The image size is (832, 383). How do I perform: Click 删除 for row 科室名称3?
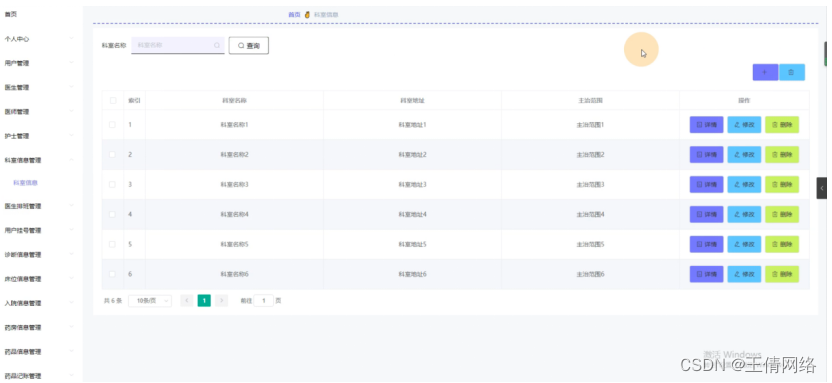click(x=782, y=184)
